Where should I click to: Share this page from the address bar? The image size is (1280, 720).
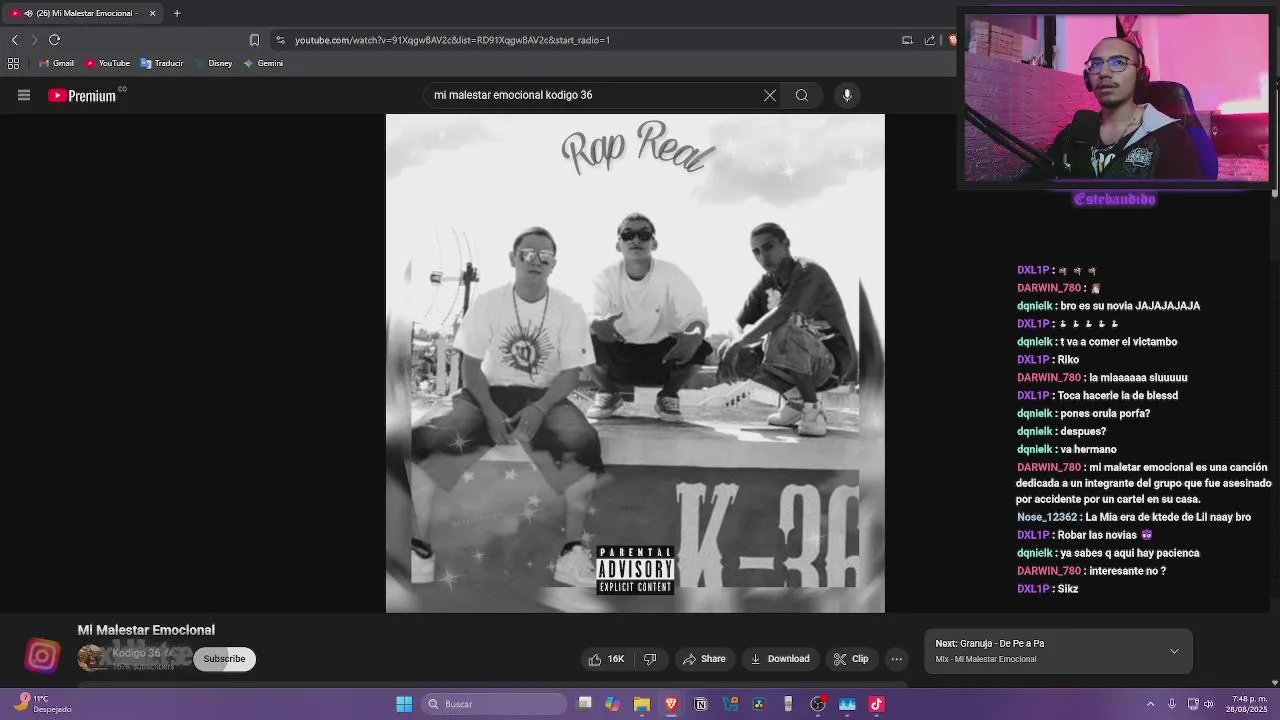pyautogui.click(x=930, y=40)
